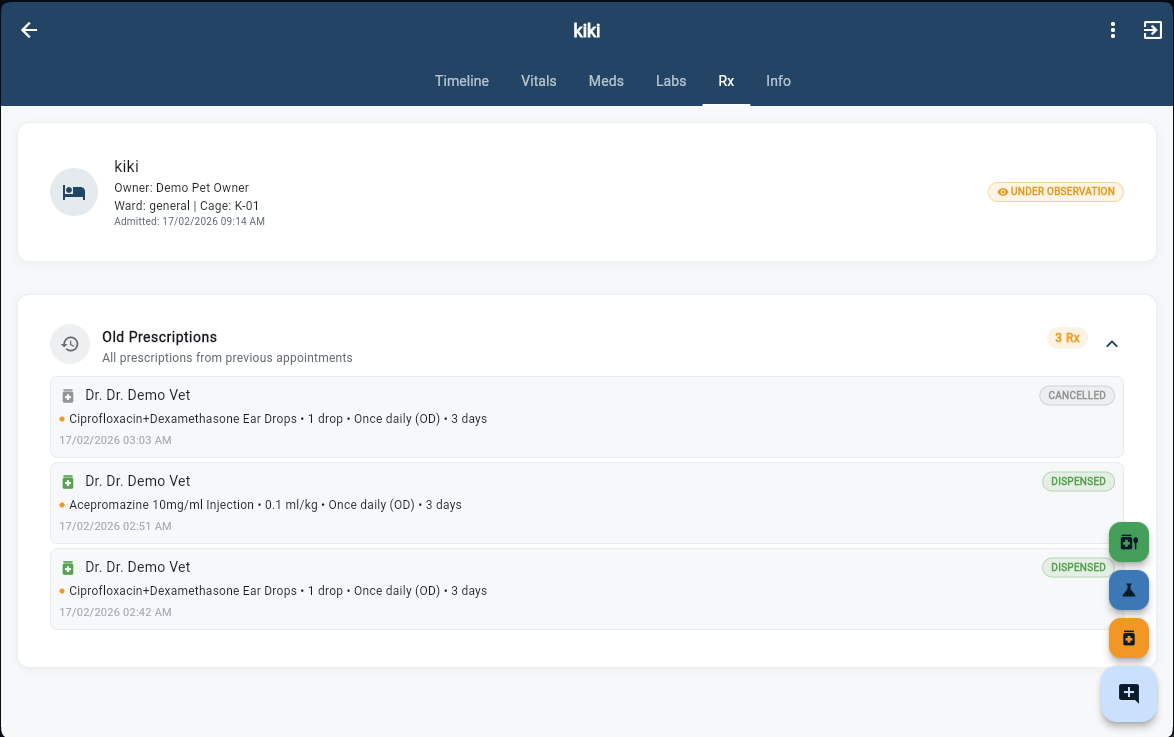1174x737 pixels.
Task: Add a note via the speech-bubble plus button
Action: tap(1128, 693)
